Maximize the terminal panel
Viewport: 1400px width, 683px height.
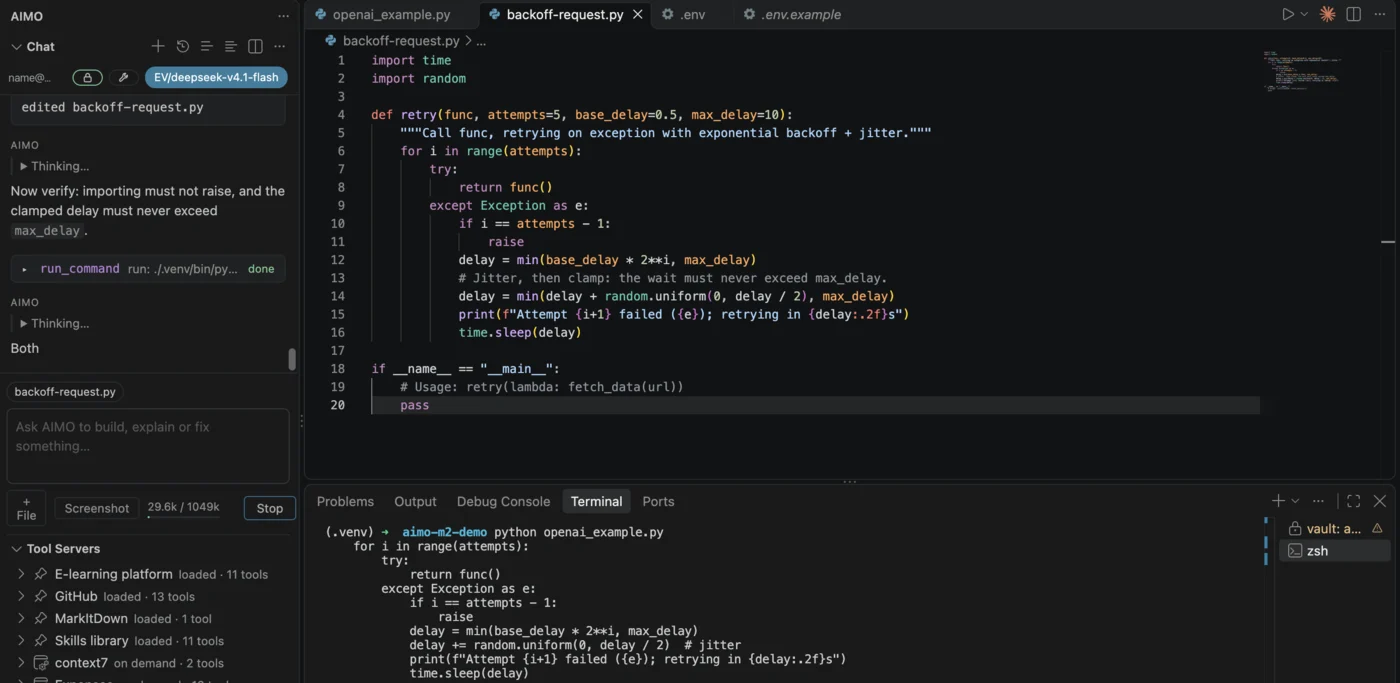click(x=1353, y=501)
